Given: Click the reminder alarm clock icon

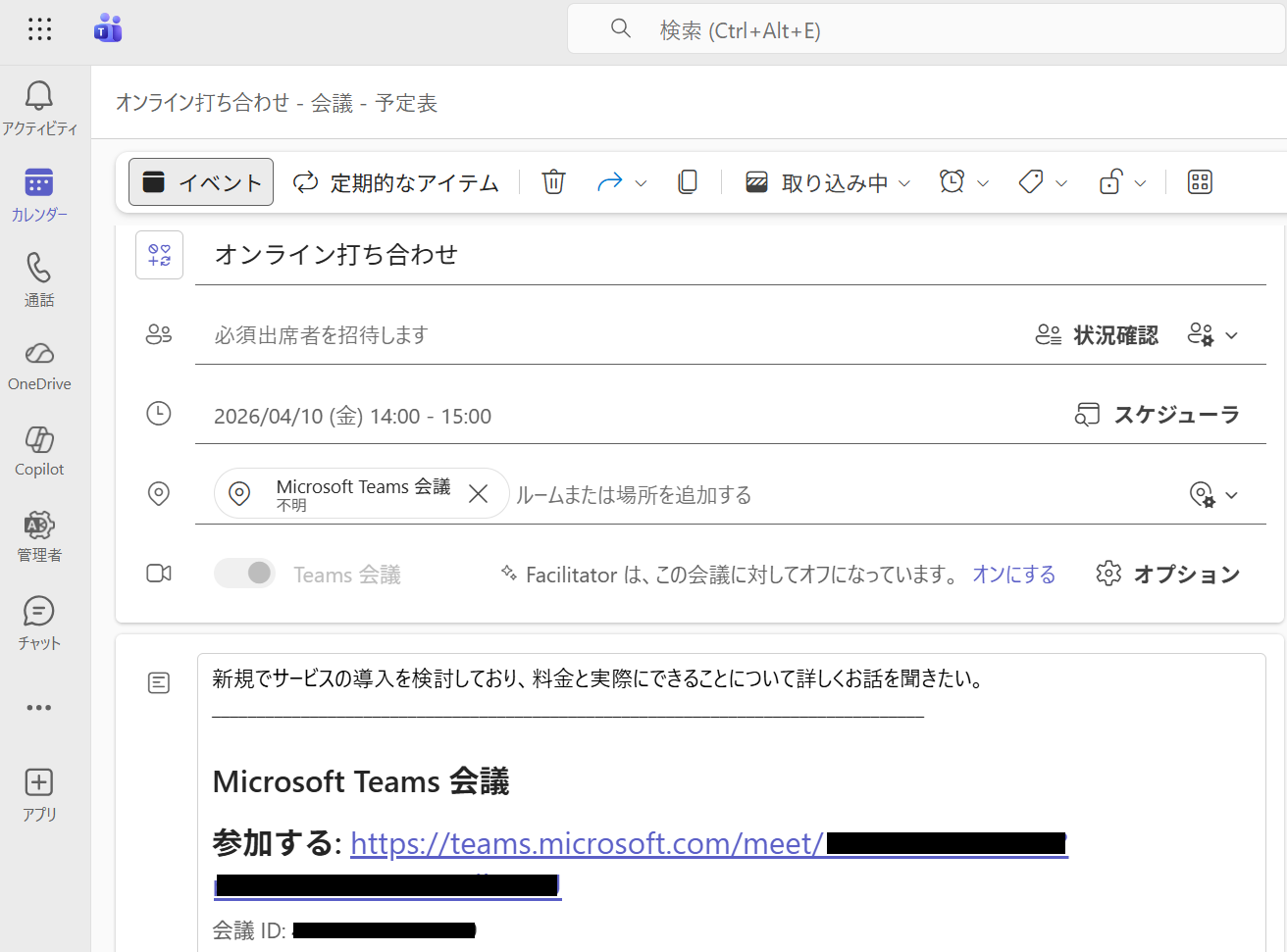Looking at the screenshot, I should [952, 182].
